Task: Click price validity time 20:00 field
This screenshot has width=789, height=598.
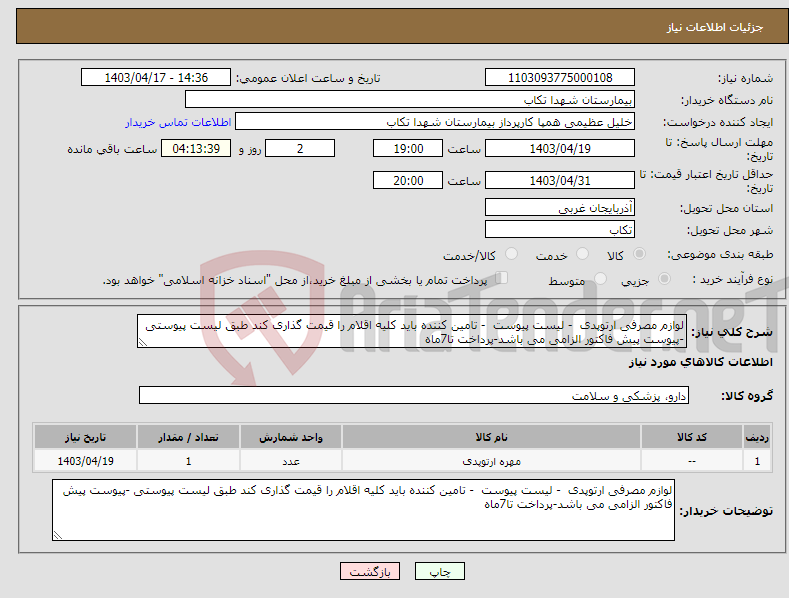Action: point(408,180)
